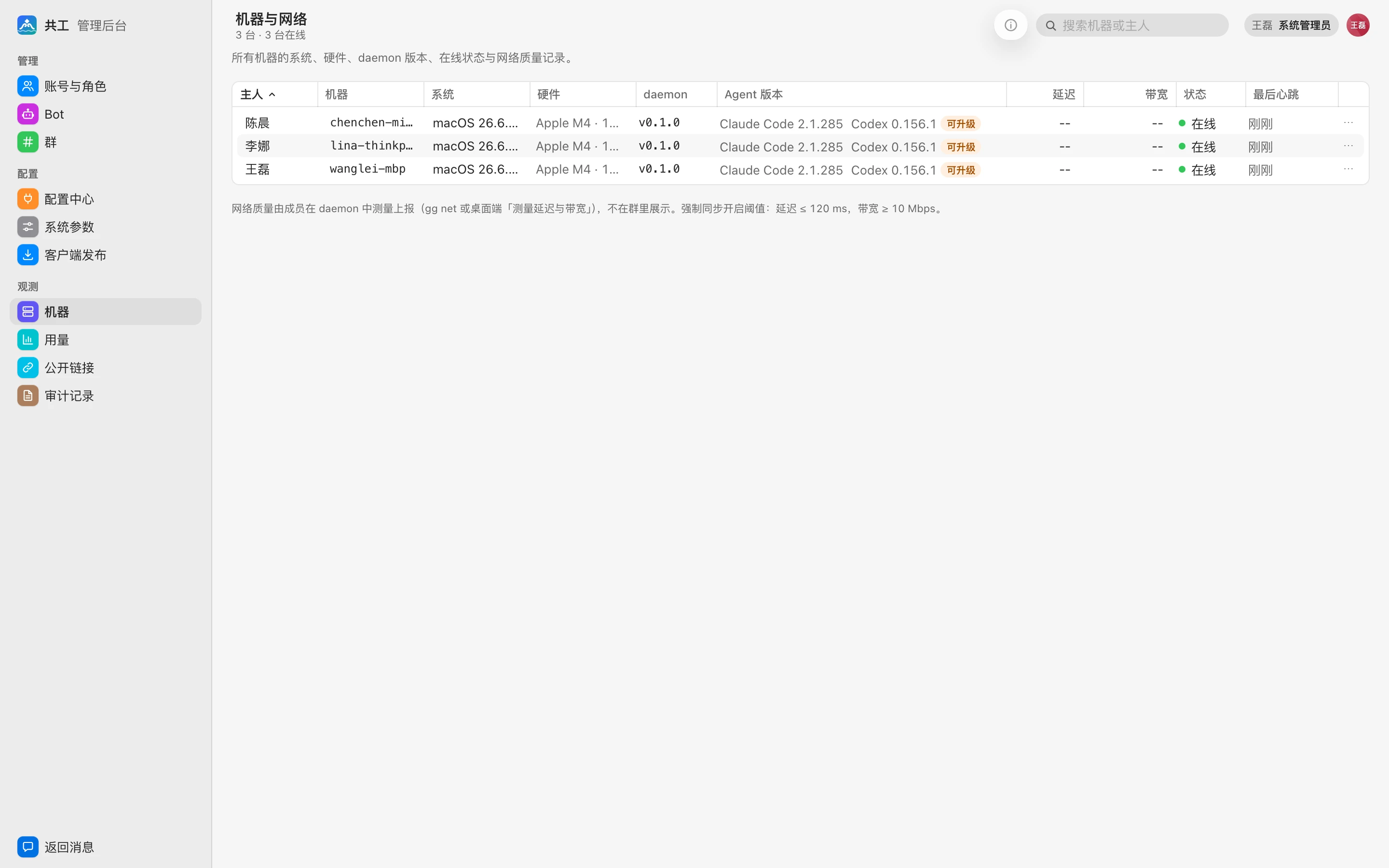Click the search magnifier icon
Screen dimensions: 1389x868
[1051, 26]
